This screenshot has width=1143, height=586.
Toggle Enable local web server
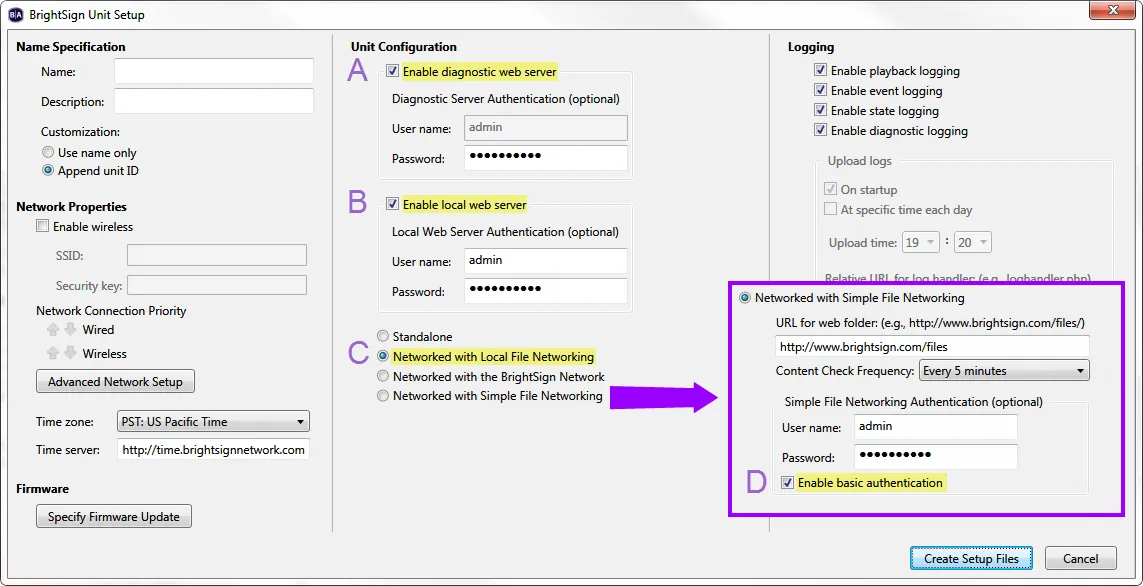pos(393,204)
